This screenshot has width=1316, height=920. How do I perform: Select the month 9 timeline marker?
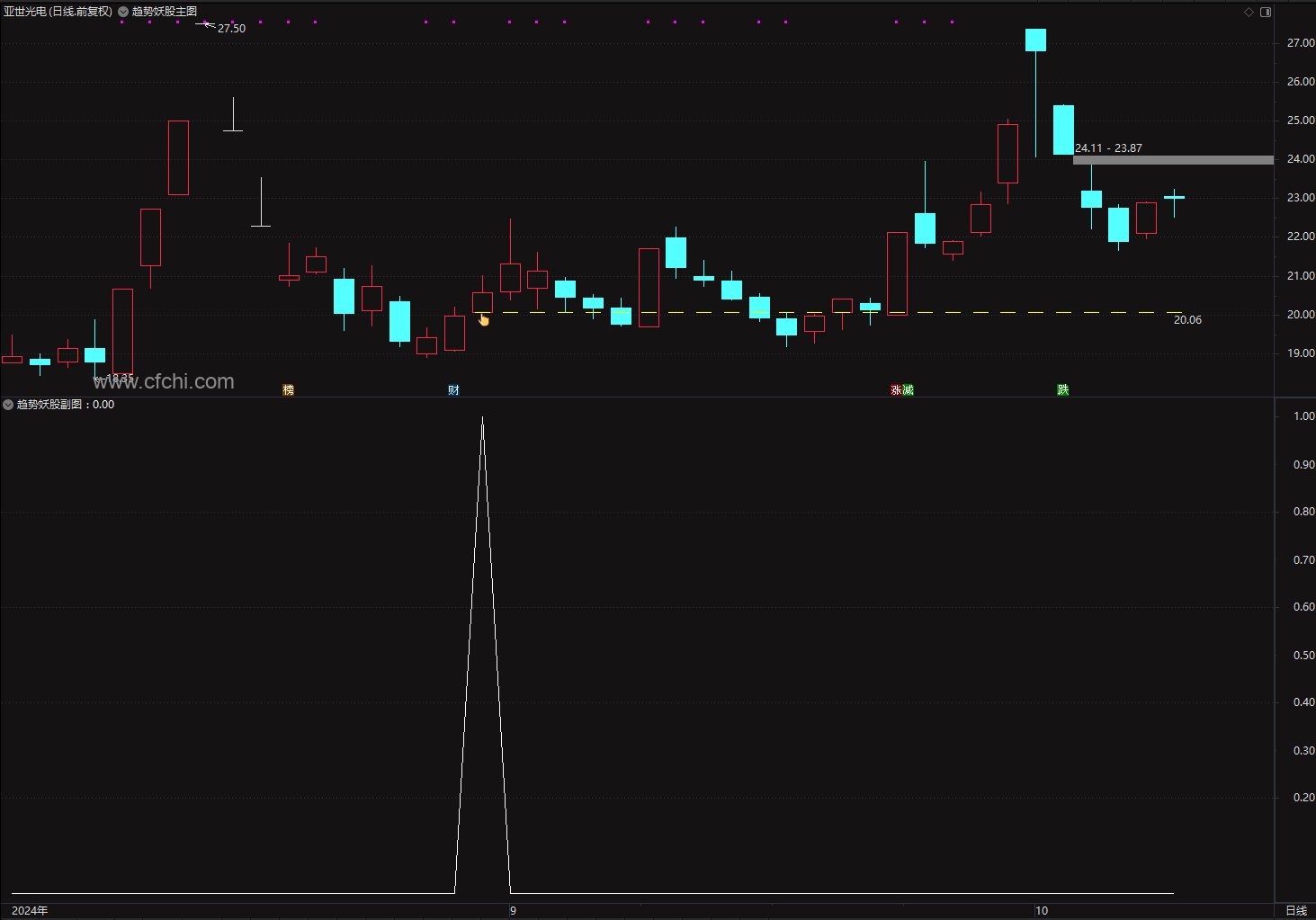click(513, 911)
